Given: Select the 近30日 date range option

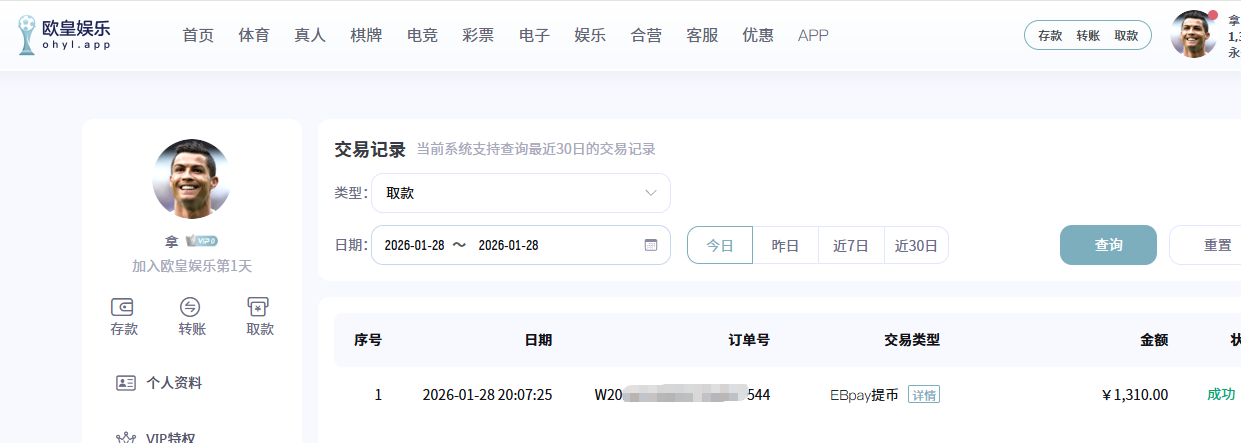Looking at the screenshot, I should 916,245.
